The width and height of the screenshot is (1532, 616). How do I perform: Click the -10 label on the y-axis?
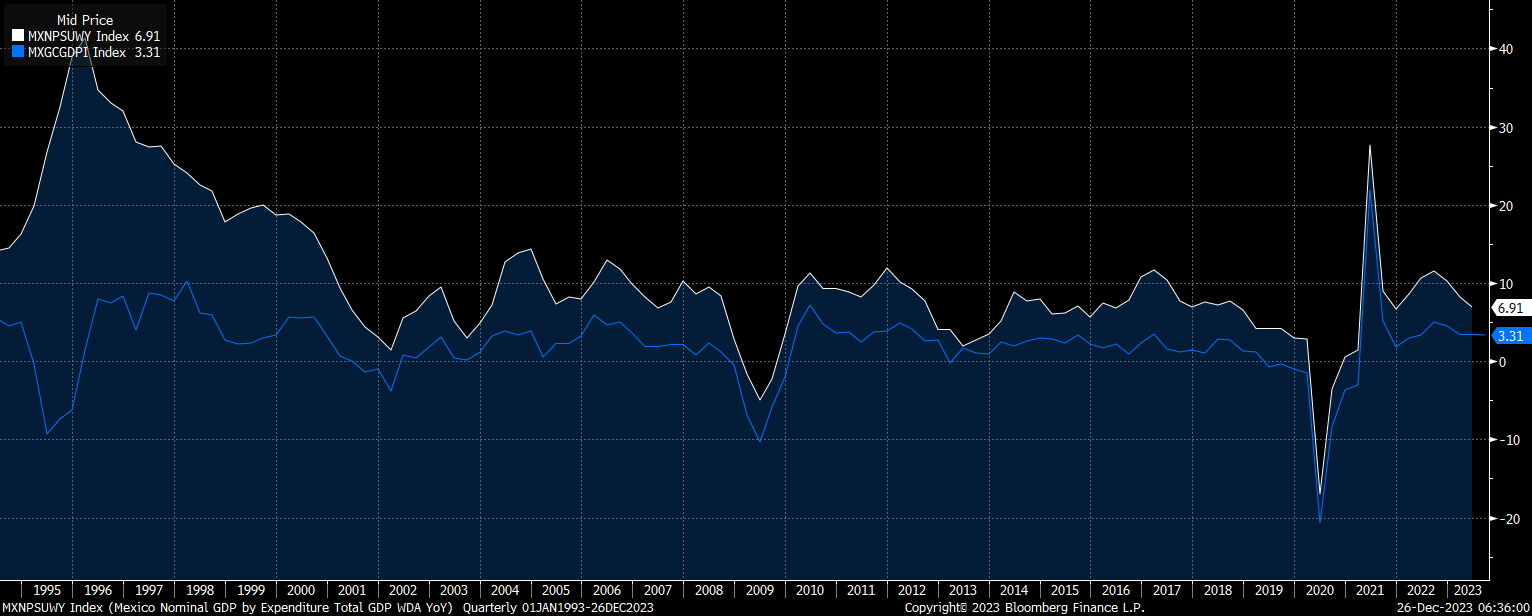(x=1508, y=439)
